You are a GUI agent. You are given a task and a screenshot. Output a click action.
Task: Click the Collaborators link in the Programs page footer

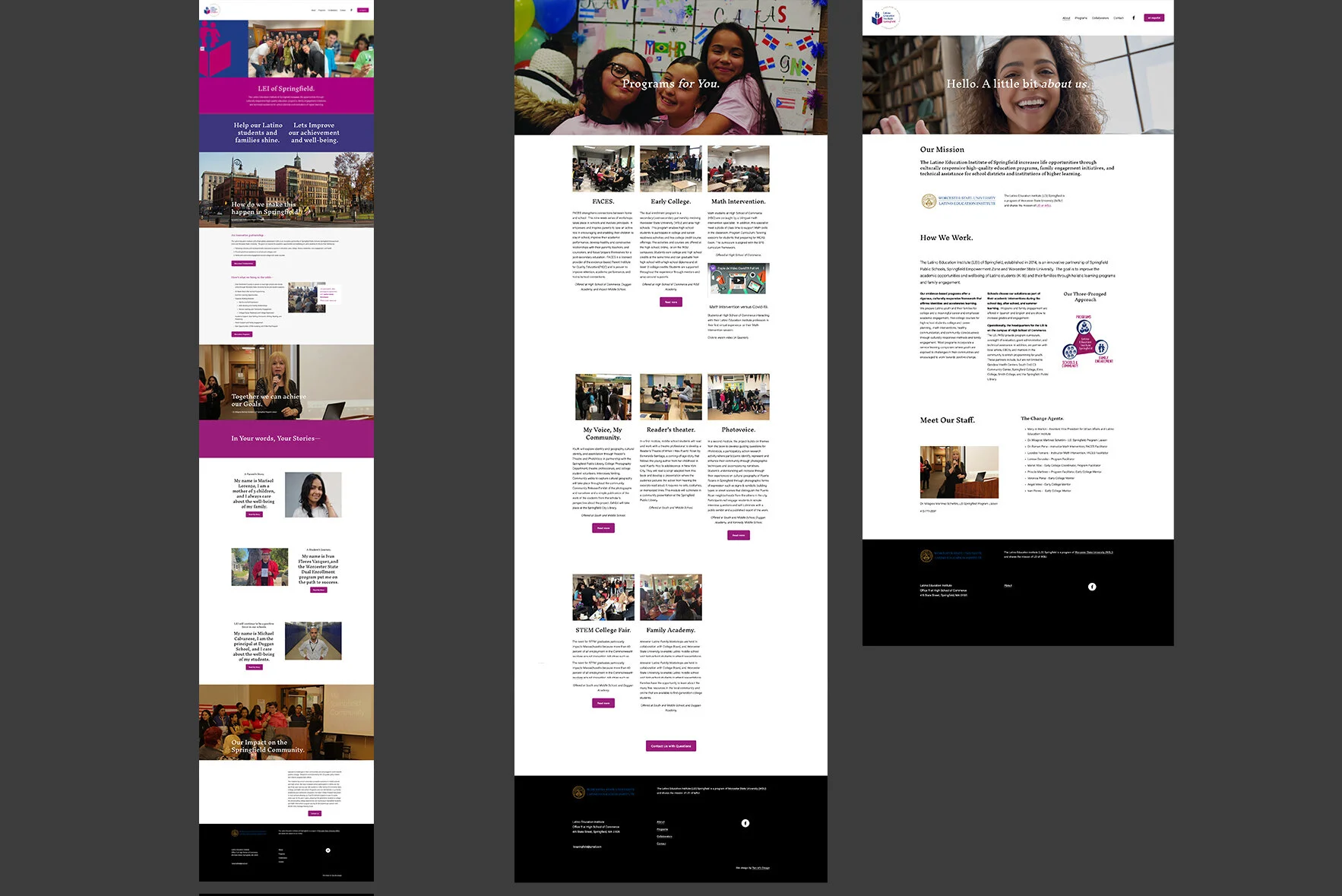664,836
